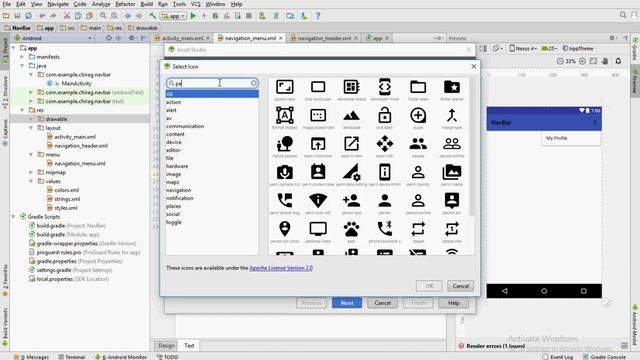Select the open with arrows icon

(384, 144)
